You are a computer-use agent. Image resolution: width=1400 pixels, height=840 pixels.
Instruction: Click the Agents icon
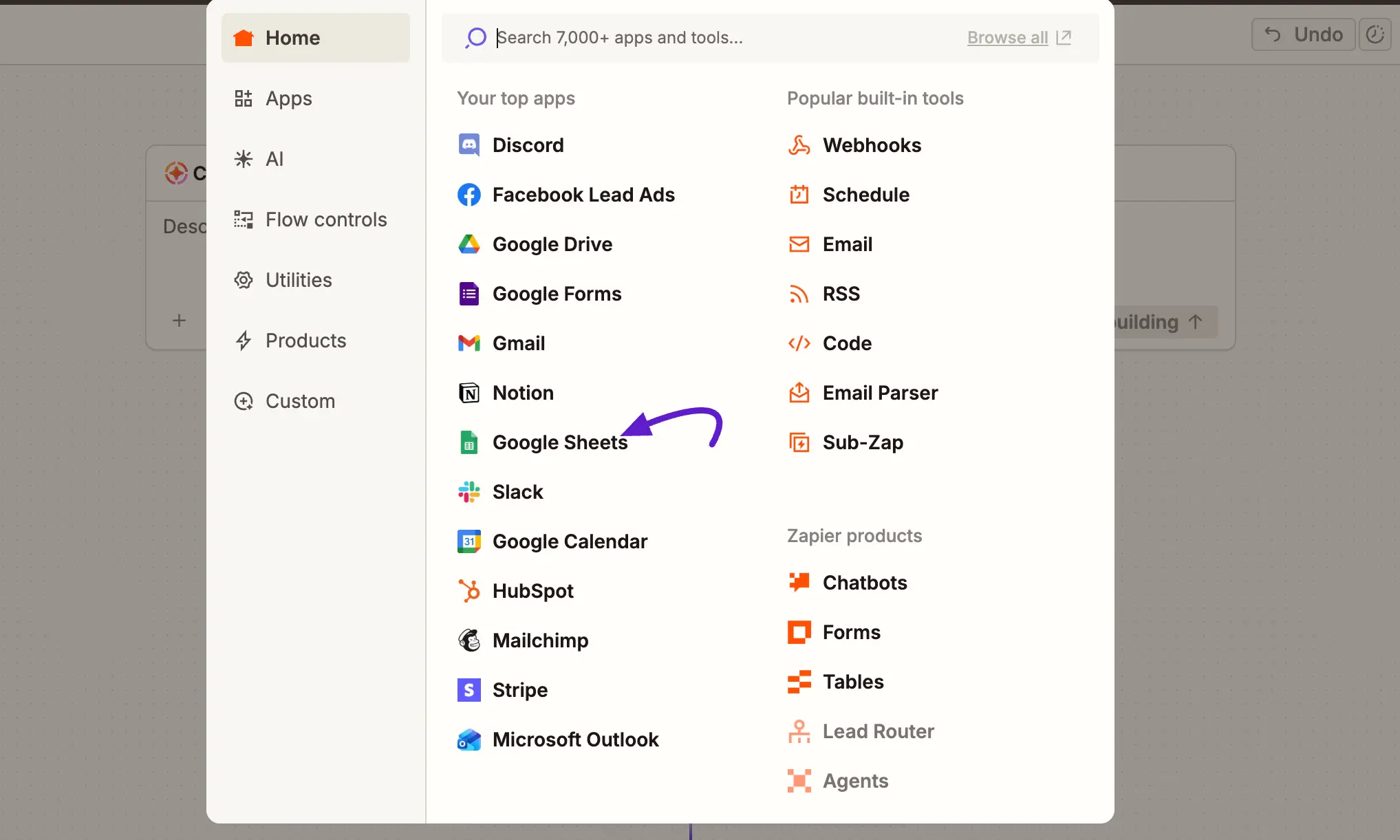tap(799, 781)
